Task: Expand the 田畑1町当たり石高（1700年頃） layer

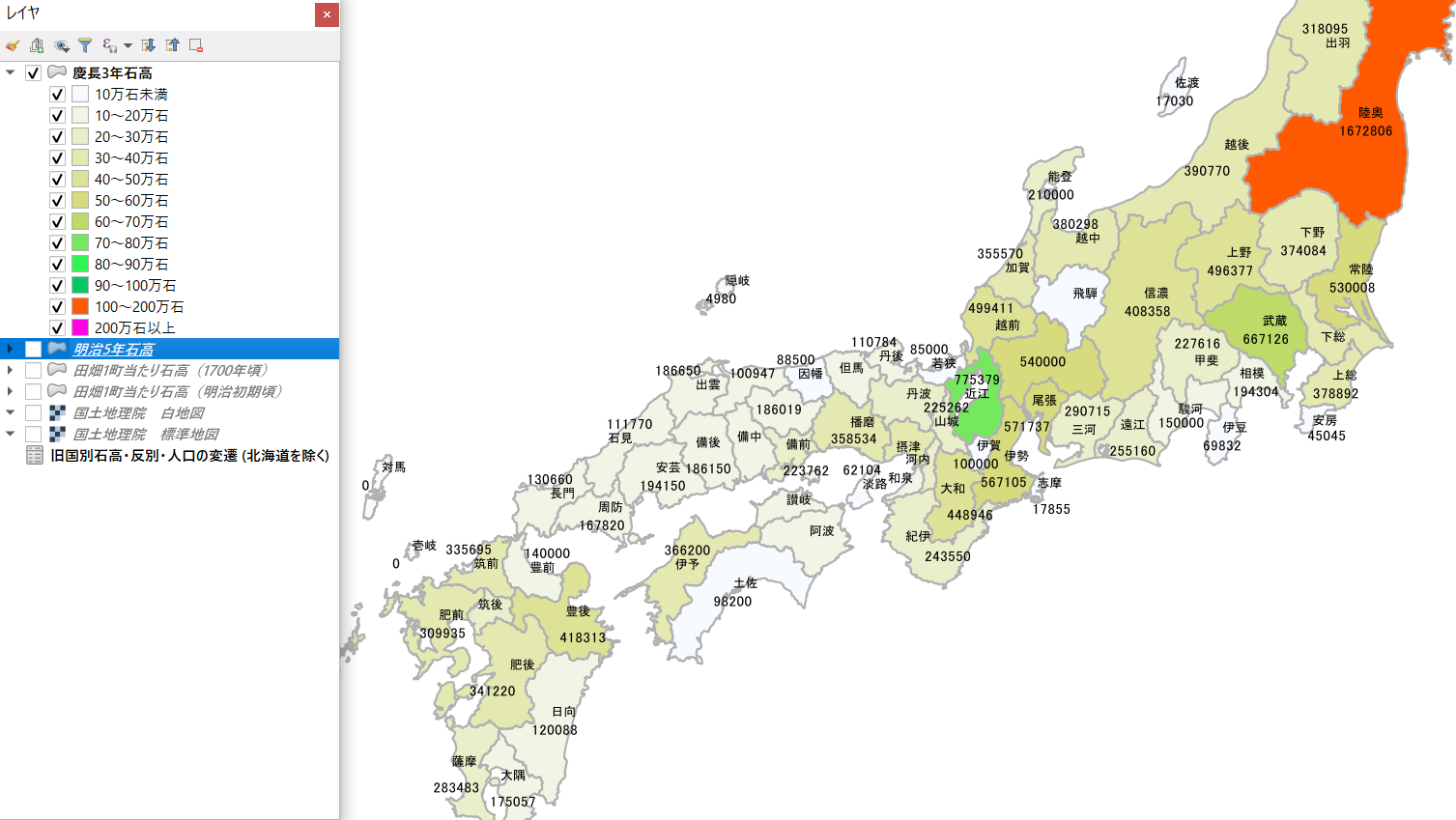Action: pyautogui.click(x=10, y=370)
